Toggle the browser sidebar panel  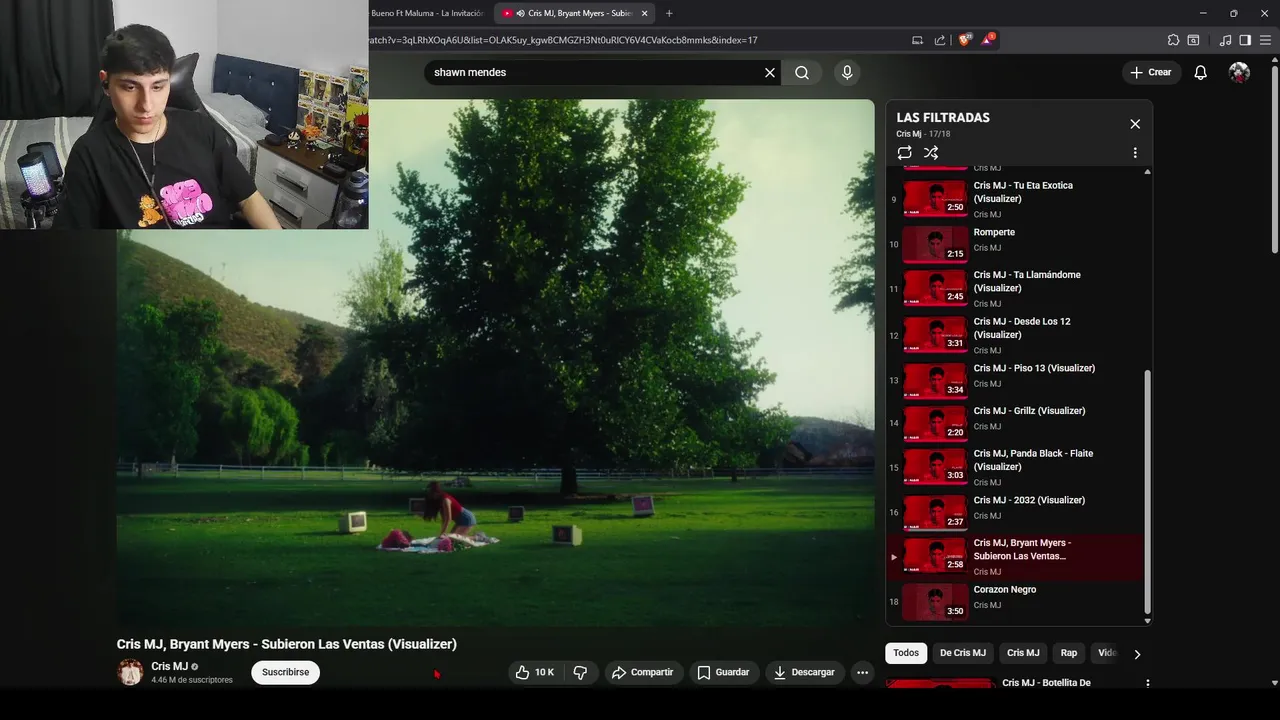pos(1245,40)
